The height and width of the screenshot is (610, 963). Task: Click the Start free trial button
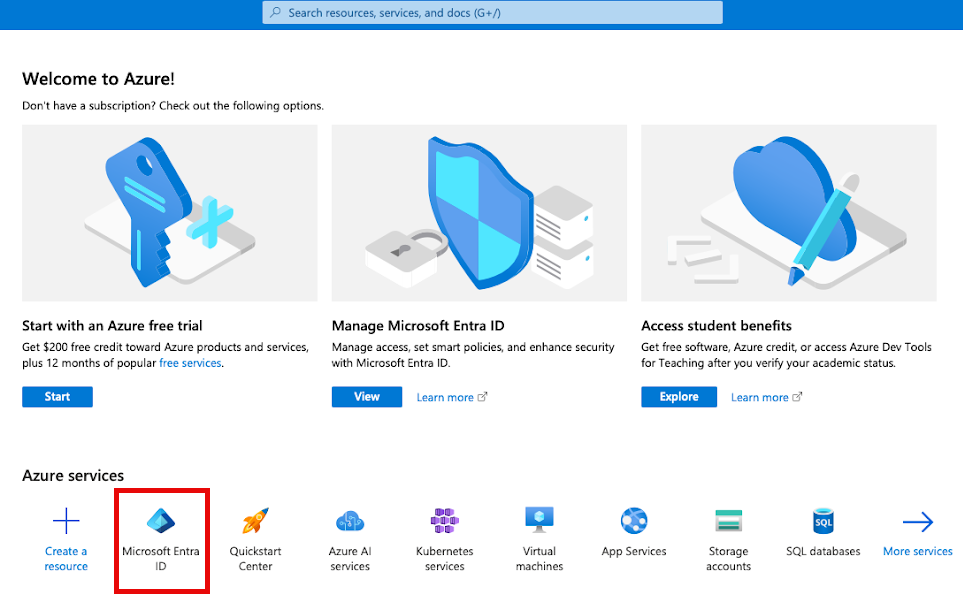tap(57, 397)
